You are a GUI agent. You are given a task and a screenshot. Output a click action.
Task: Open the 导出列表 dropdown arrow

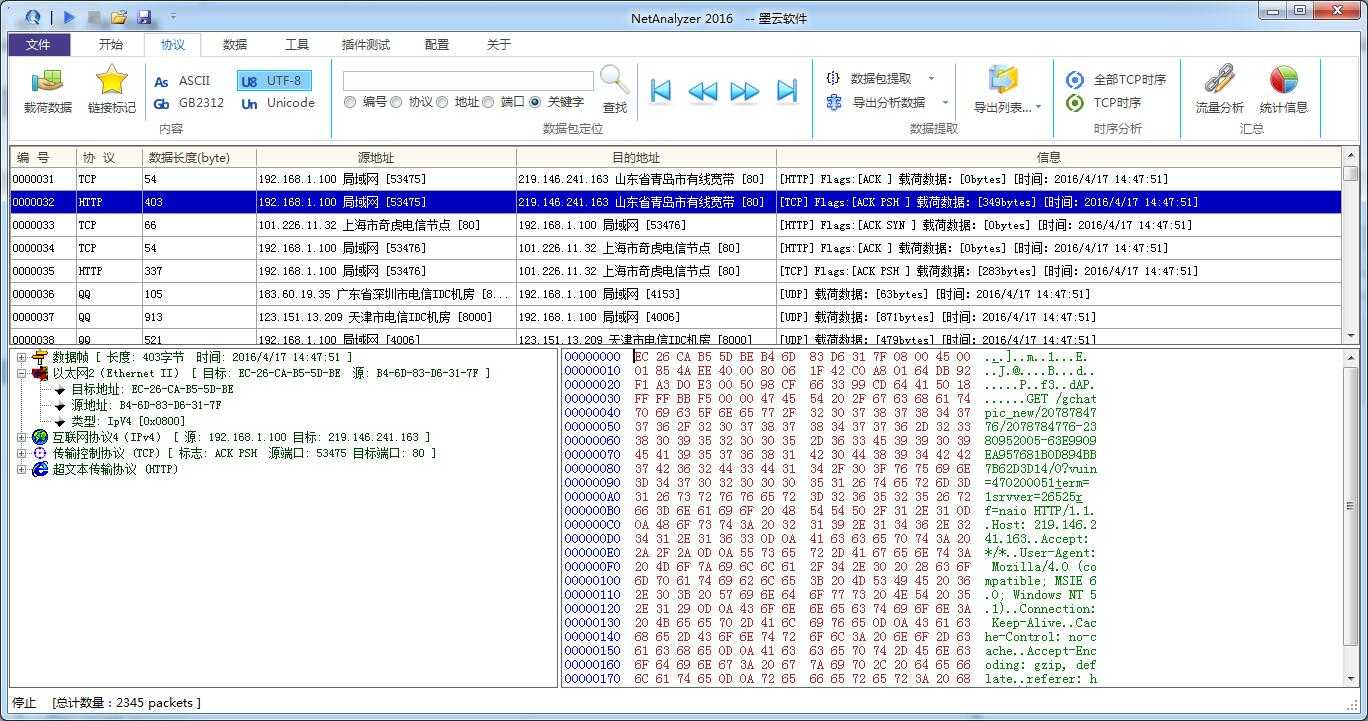[x=1038, y=108]
